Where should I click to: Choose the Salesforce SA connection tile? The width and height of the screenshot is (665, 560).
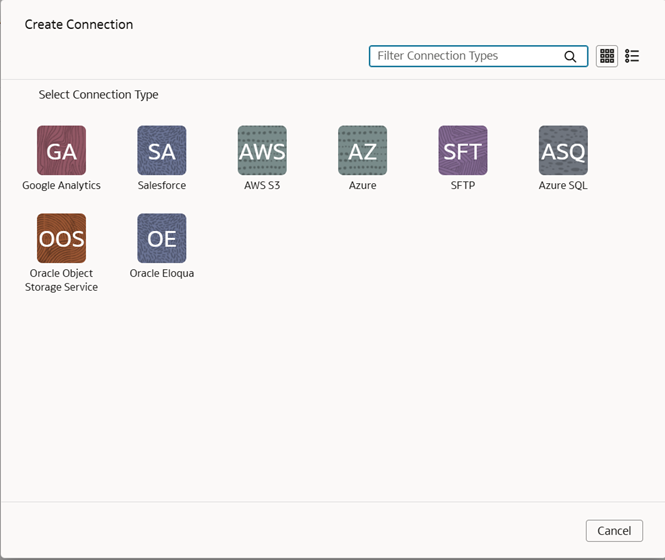[x=162, y=150]
